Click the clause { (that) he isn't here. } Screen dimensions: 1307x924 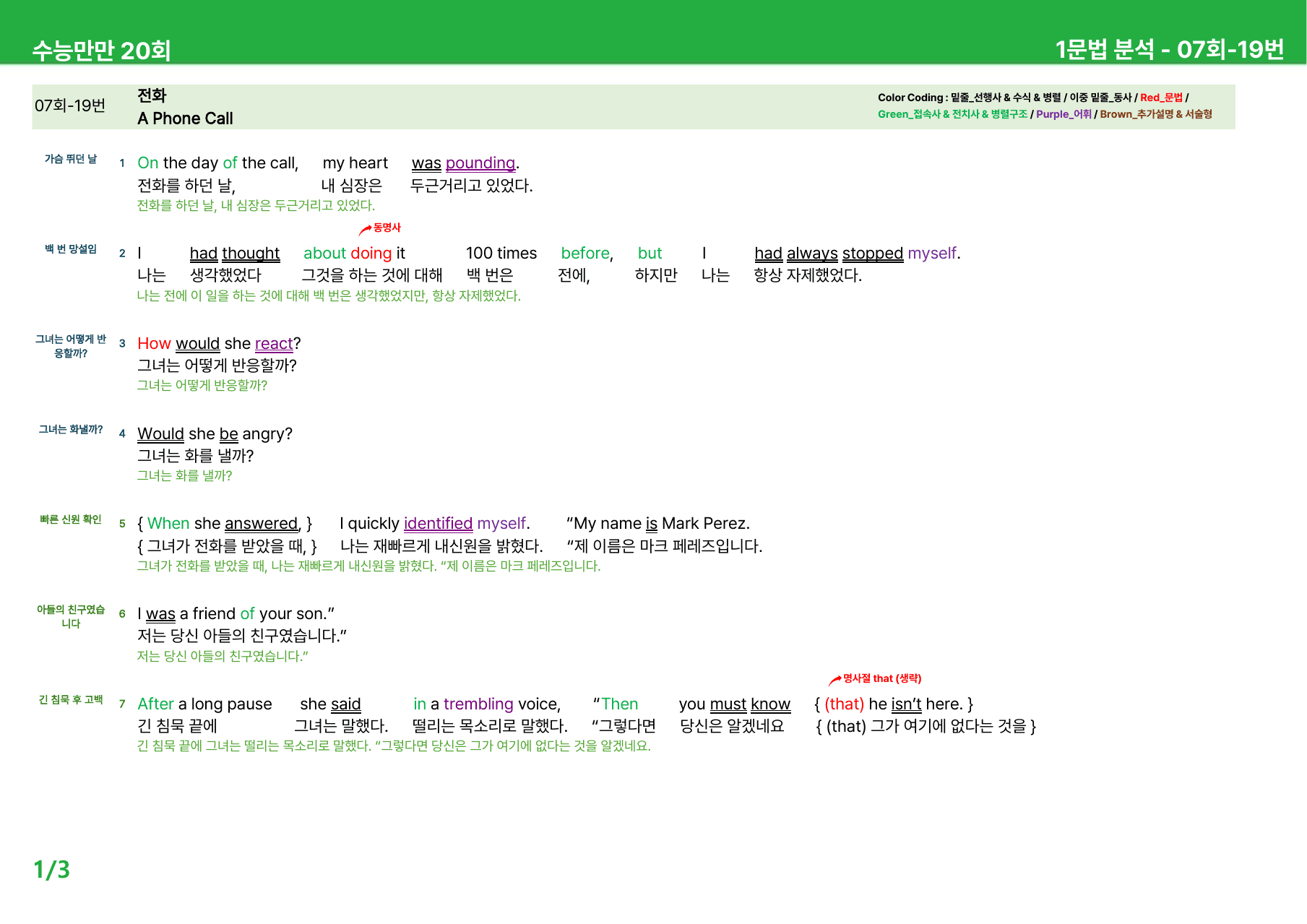point(894,704)
